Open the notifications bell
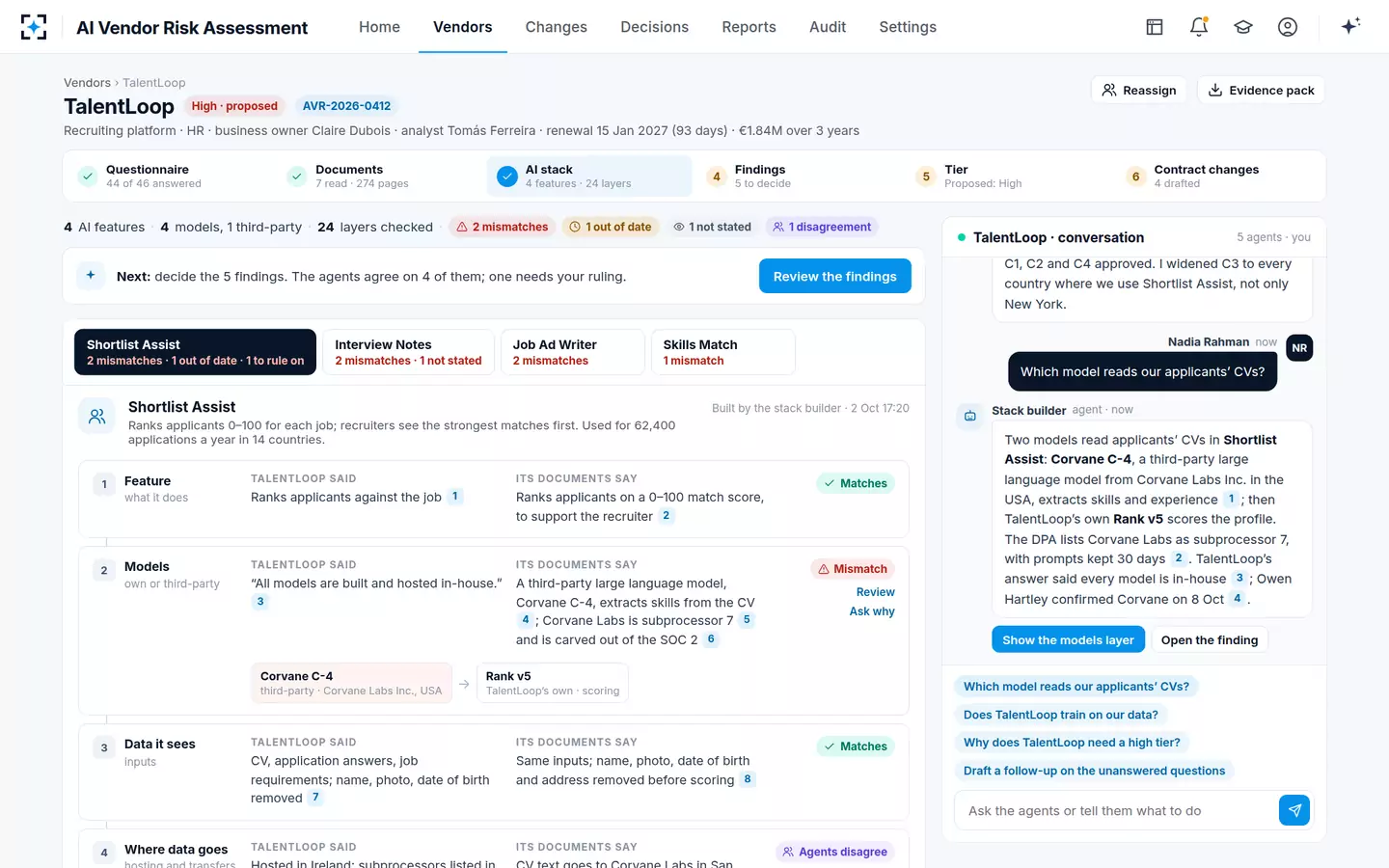Image resolution: width=1389 pixels, height=868 pixels. 1199,27
